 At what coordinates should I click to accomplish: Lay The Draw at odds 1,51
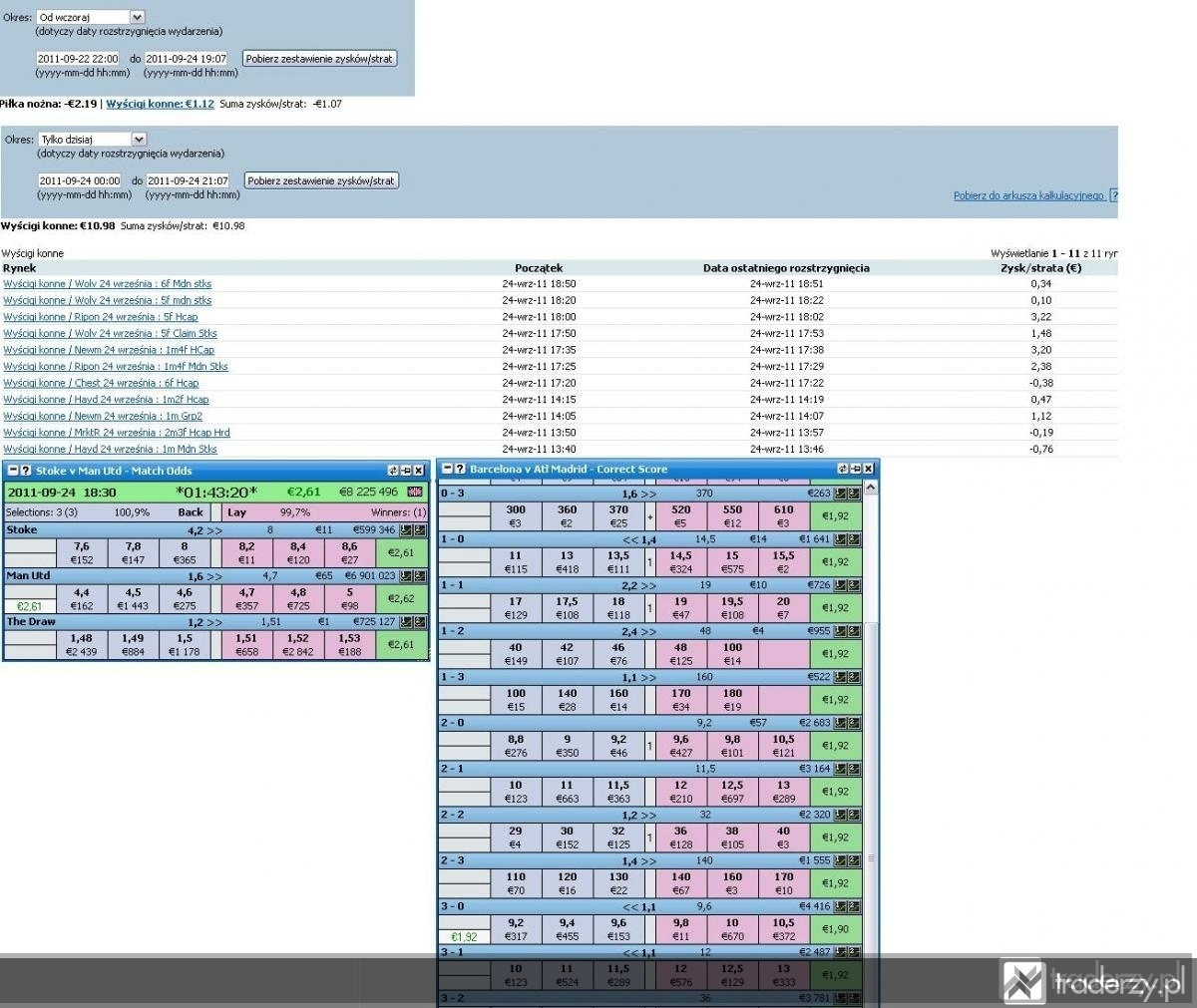(246, 644)
